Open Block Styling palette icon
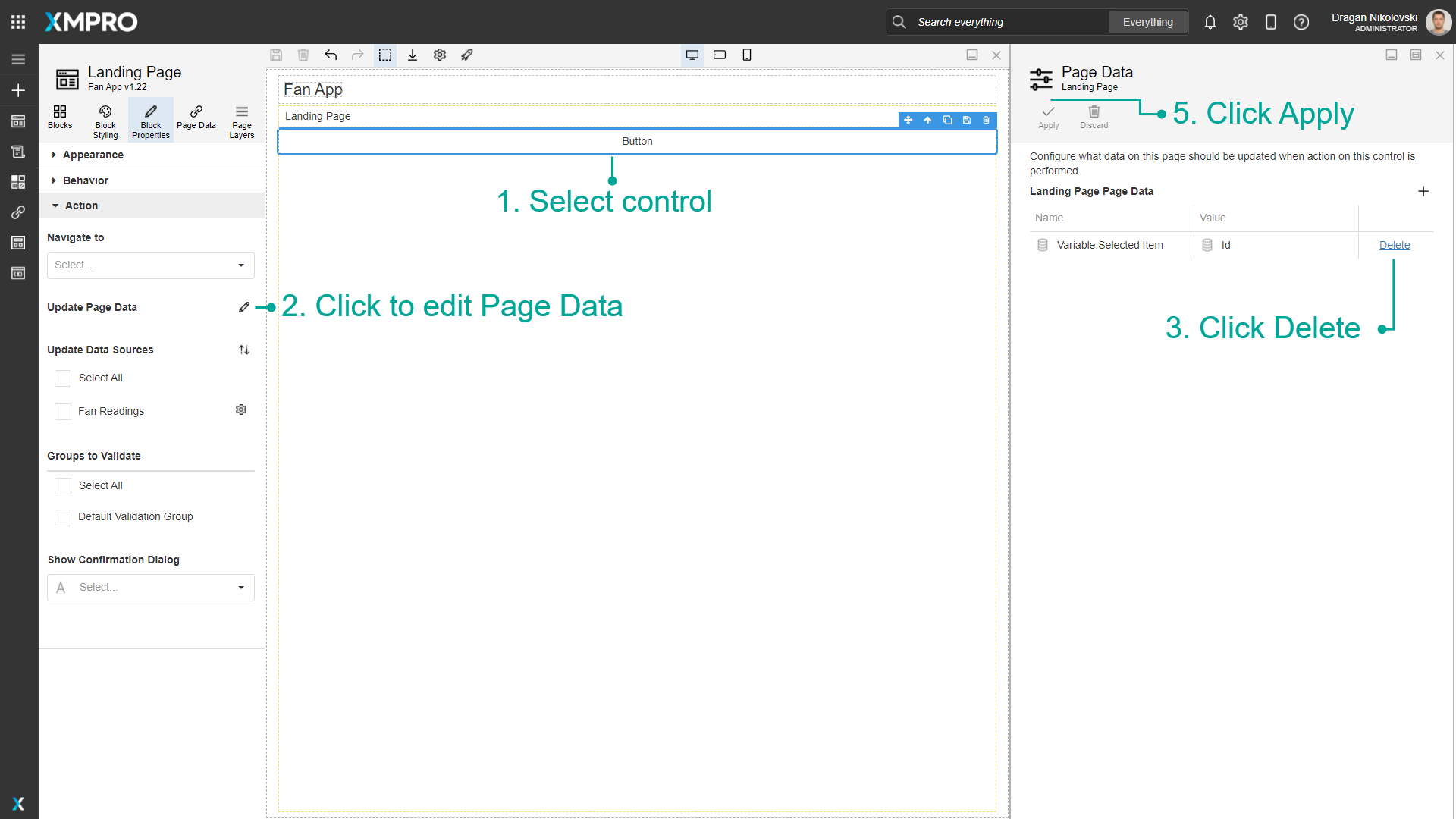Viewport: 1456px width, 819px height. point(105,120)
